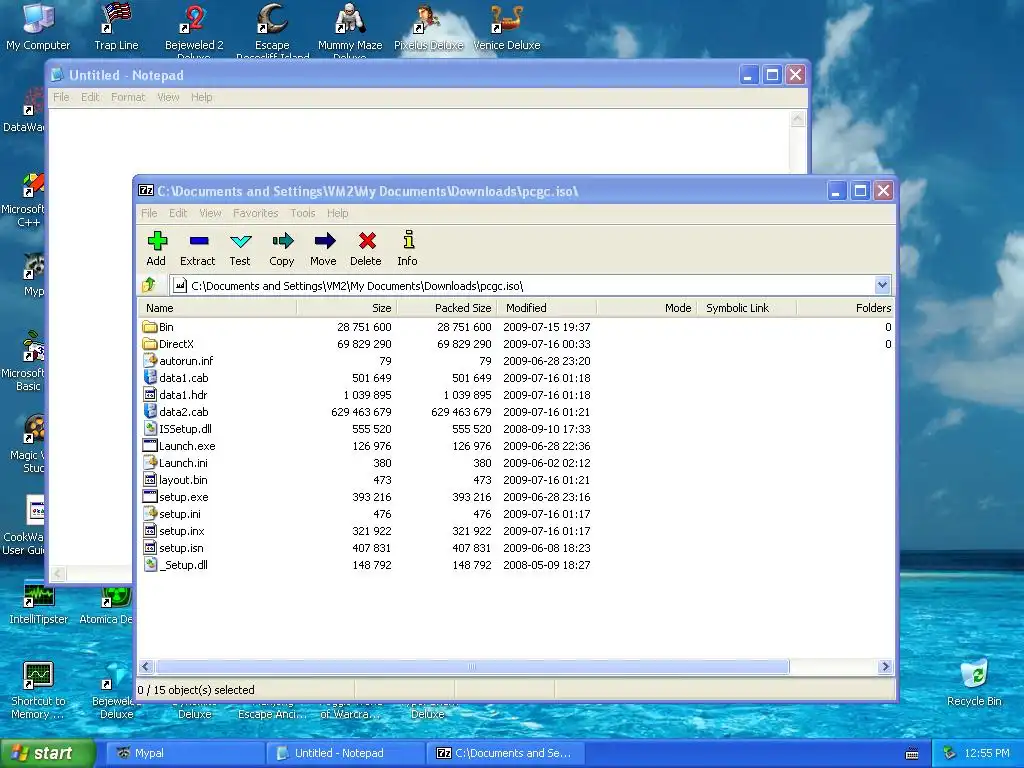Click the data2.cab file icon

click(x=150, y=411)
